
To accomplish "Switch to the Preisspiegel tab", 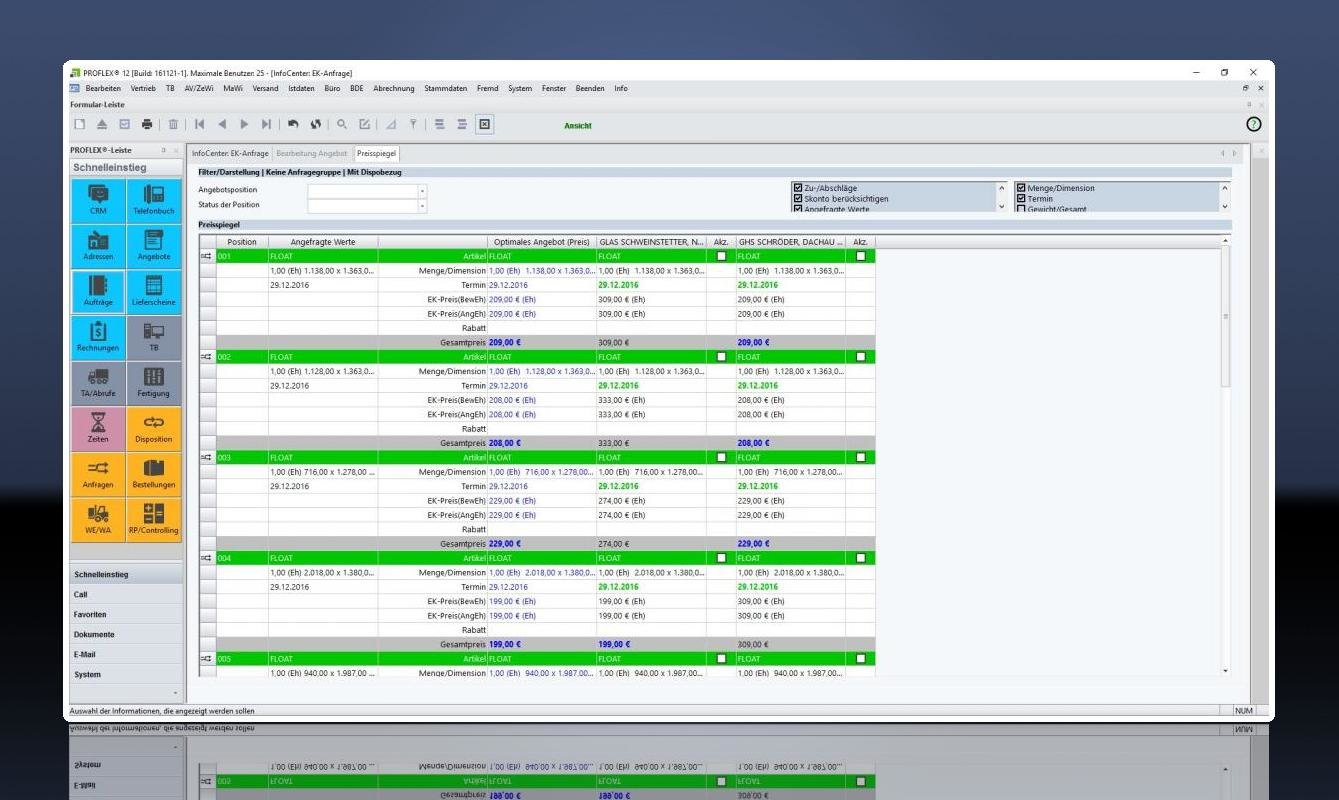I will [377, 153].
